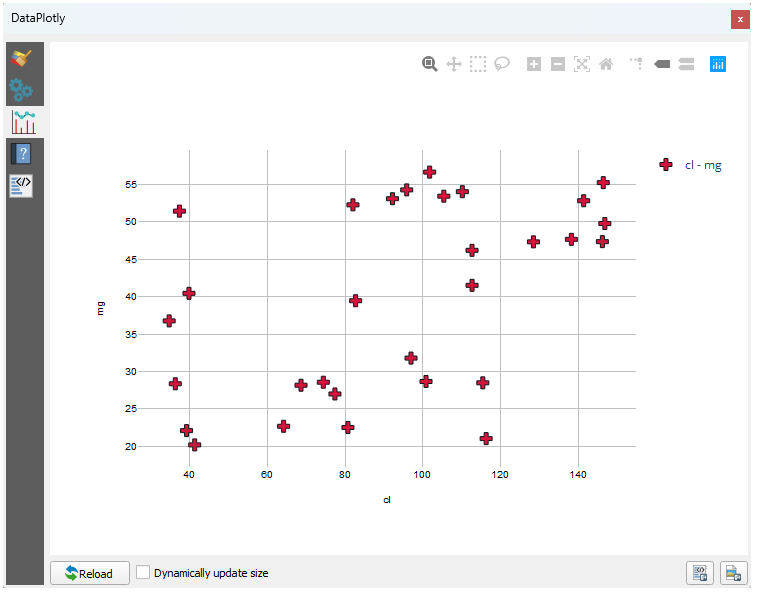The height and width of the screenshot is (595, 764).
Task: Show the raw code view tab
Action: (22, 185)
